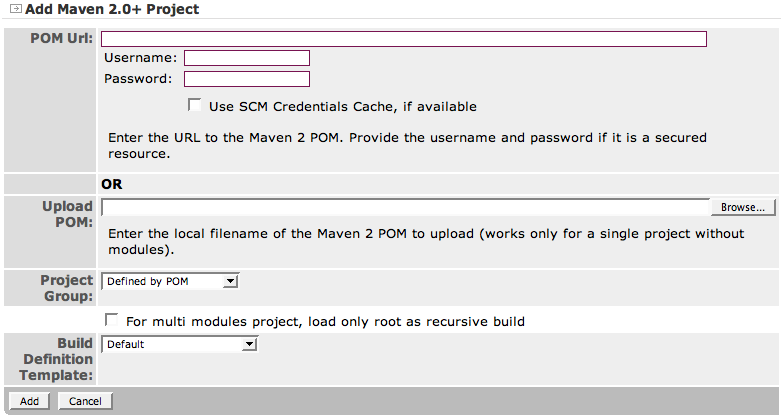Click the bold OR separator text
Screen dimensions: 783x420
[x=111, y=185]
